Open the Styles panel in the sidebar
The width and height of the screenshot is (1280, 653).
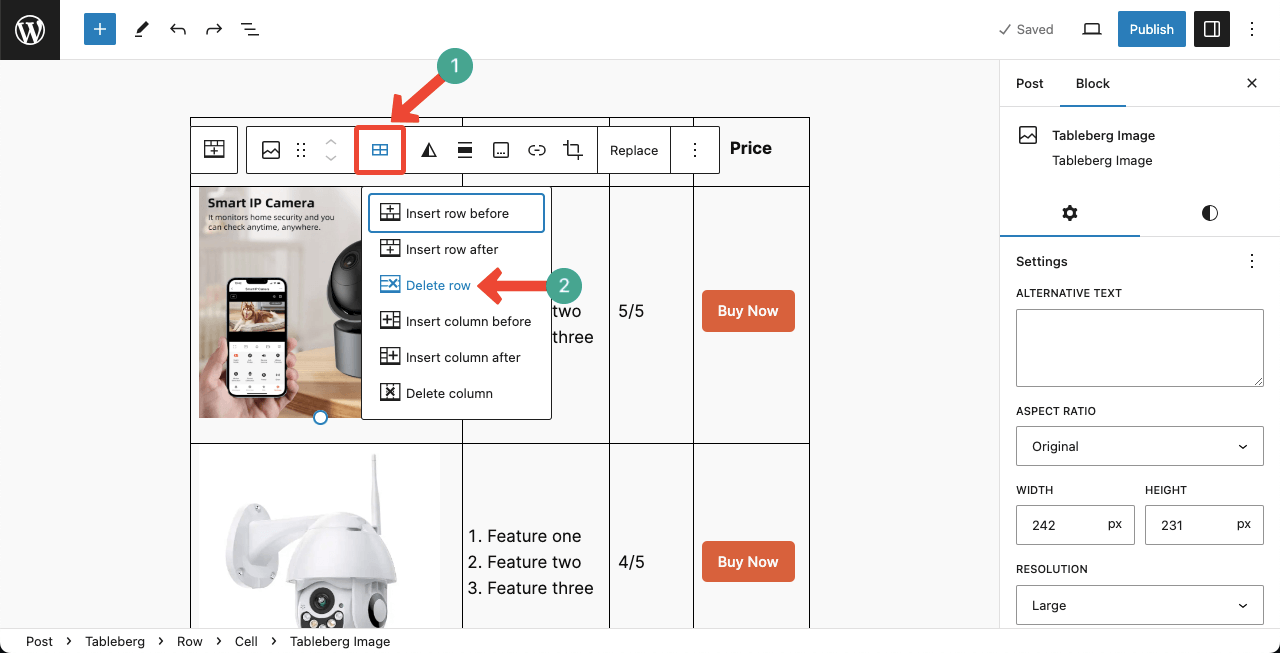(1209, 213)
